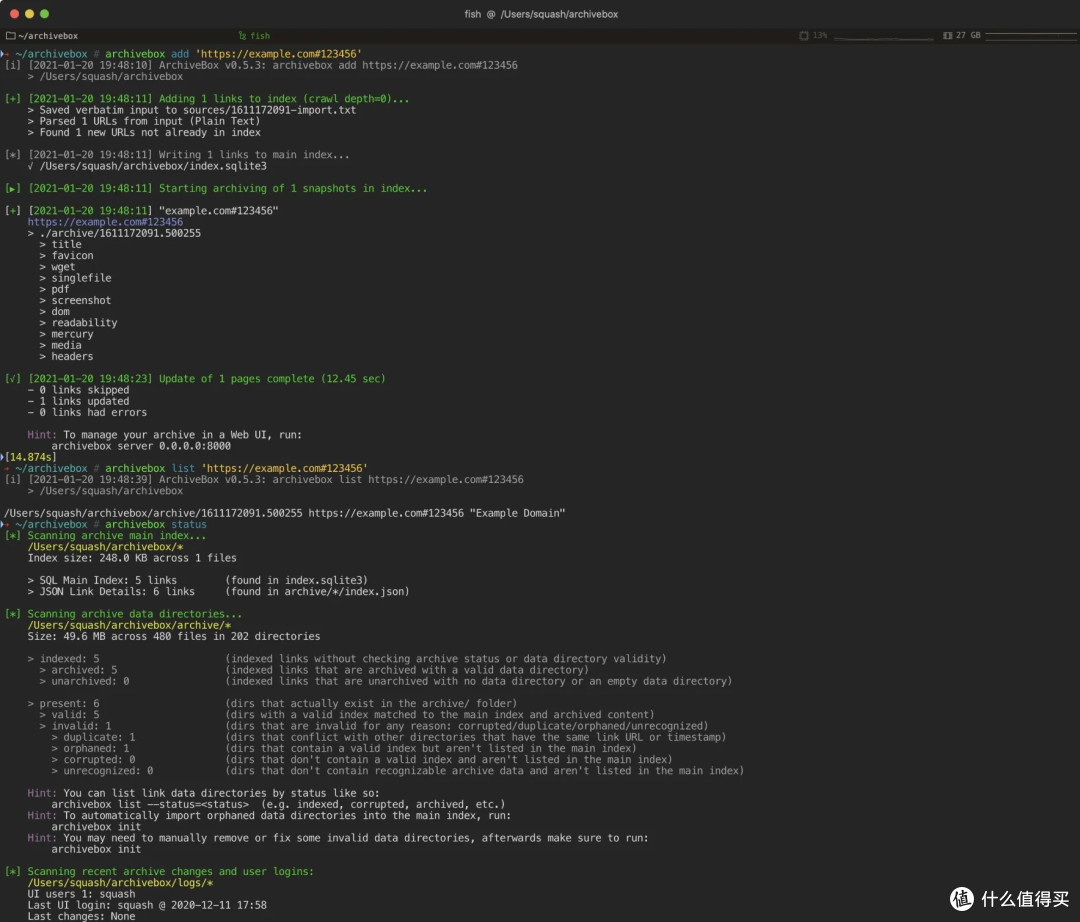Select the ~/archivebox tab
1080x922 pixels.
tap(41, 36)
